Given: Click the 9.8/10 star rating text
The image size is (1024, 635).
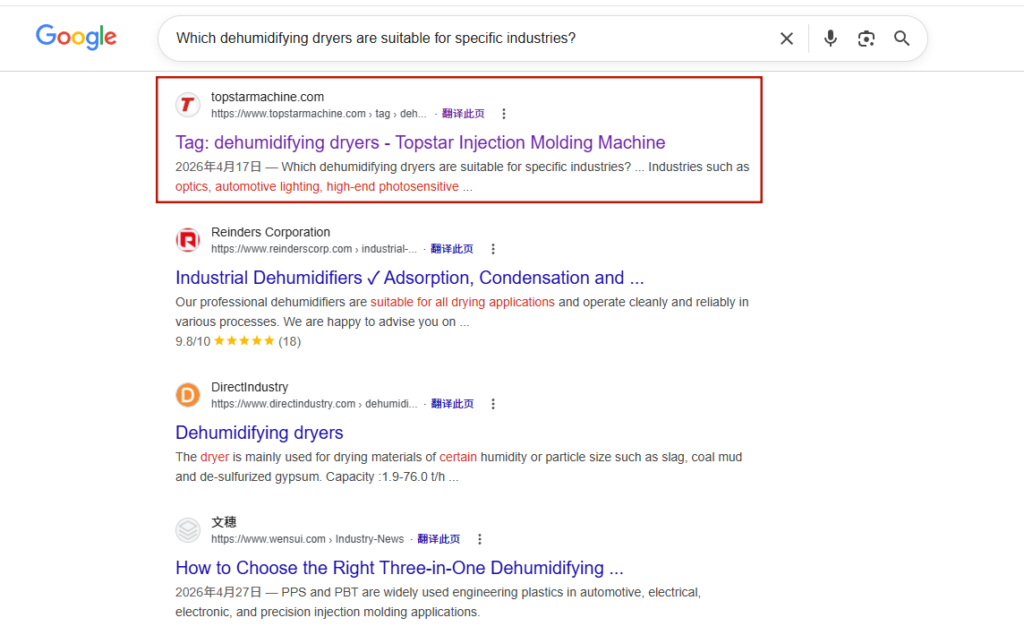Looking at the screenshot, I should pos(238,341).
